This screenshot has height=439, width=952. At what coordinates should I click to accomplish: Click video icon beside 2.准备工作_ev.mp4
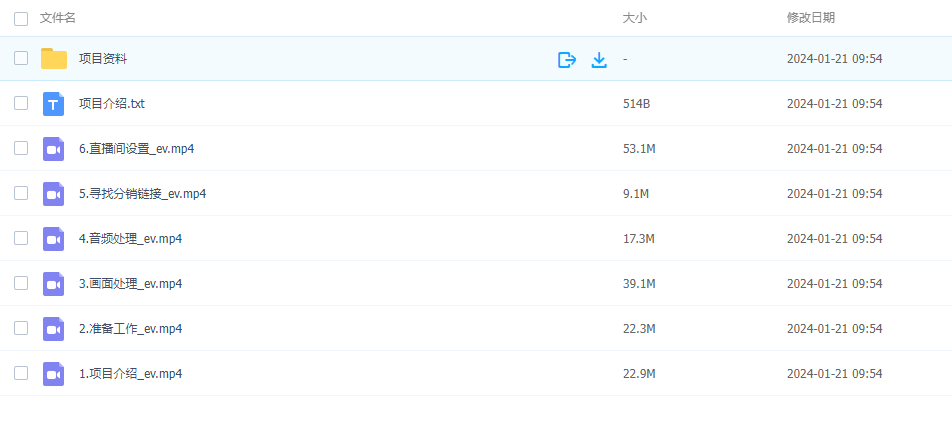[x=54, y=329]
